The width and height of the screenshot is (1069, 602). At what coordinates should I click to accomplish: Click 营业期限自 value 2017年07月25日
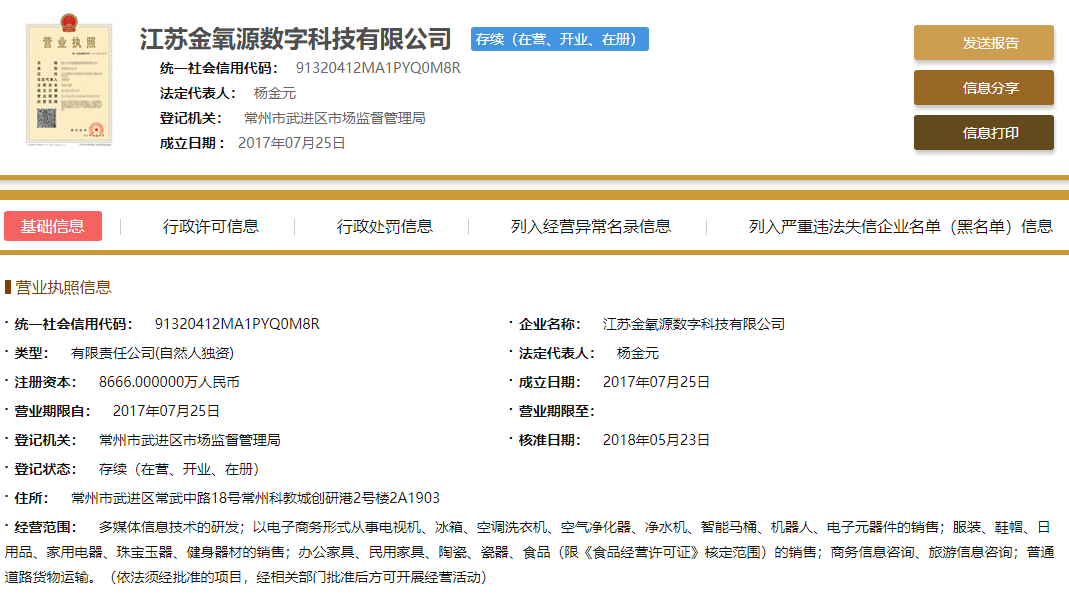pos(166,411)
